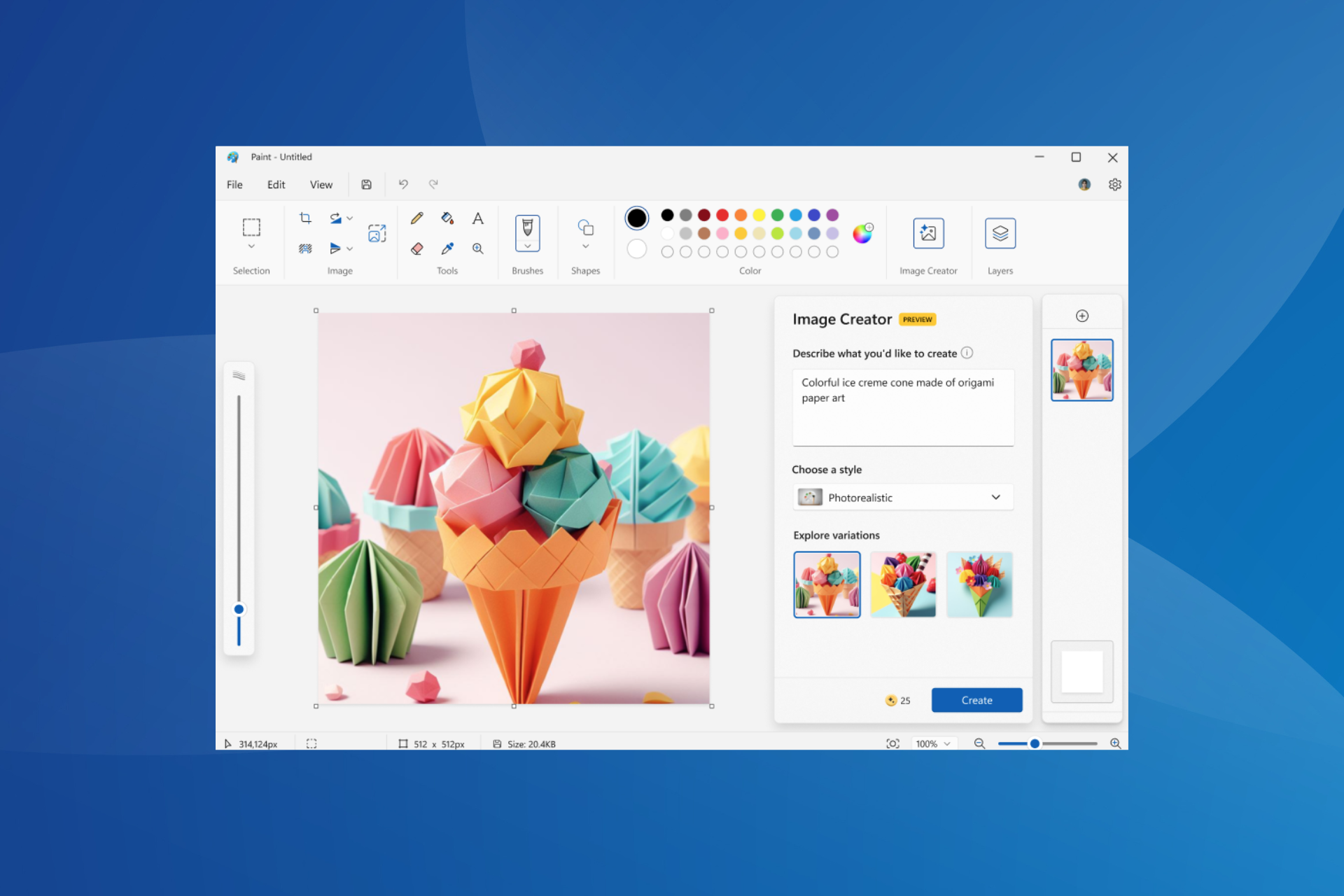This screenshot has width=1344, height=896.
Task: Open the Shapes gallery
Action: tap(586, 227)
